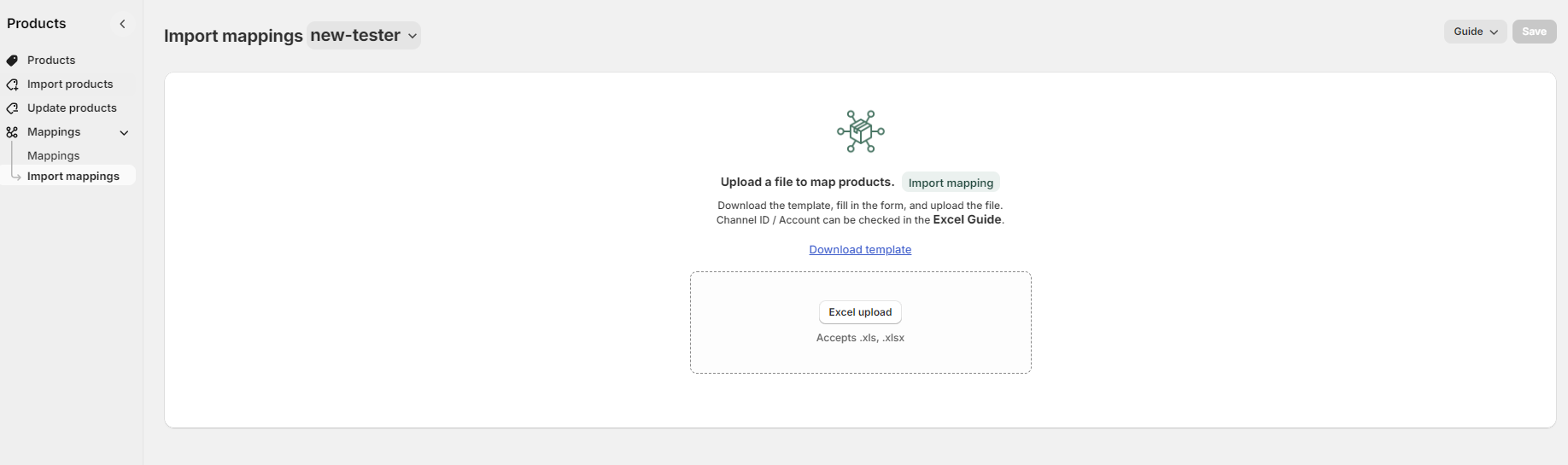Open the Import products menu item

(68, 84)
